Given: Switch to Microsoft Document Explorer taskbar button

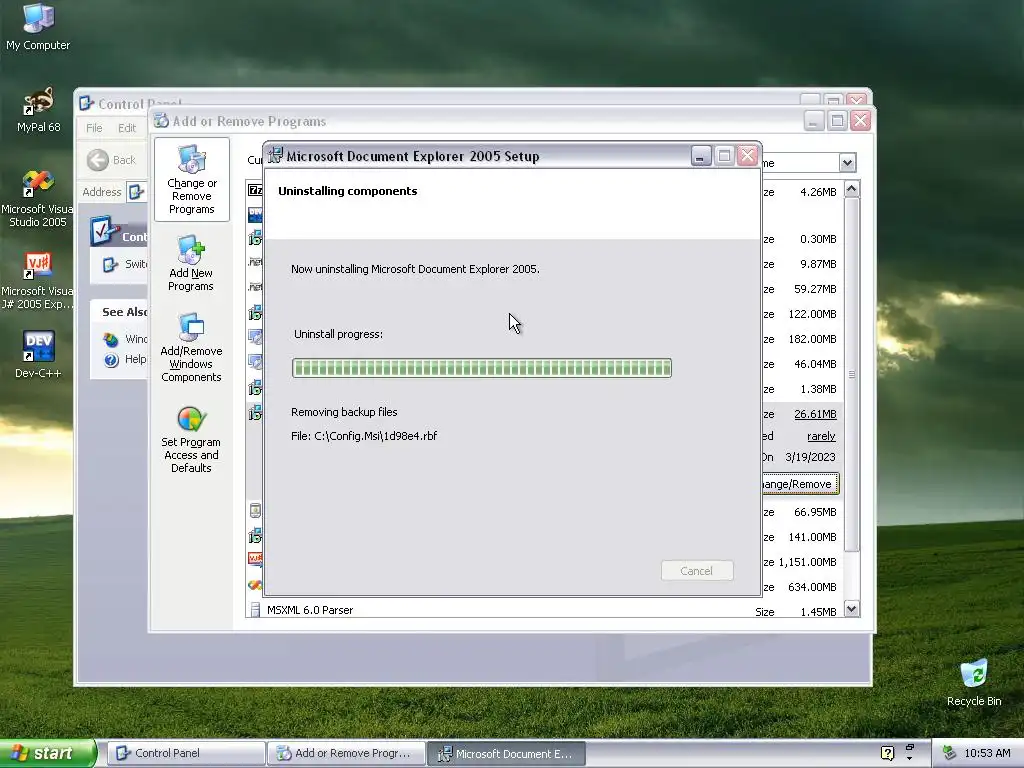Looking at the screenshot, I should (x=507, y=753).
